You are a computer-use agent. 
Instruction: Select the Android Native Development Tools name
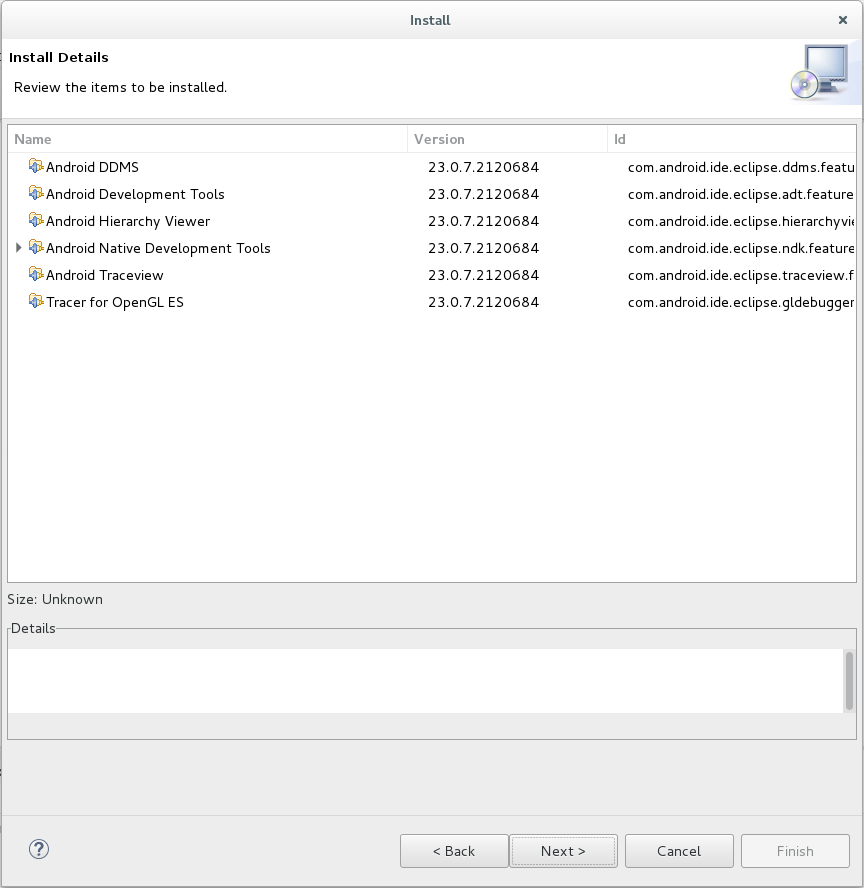coord(158,248)
